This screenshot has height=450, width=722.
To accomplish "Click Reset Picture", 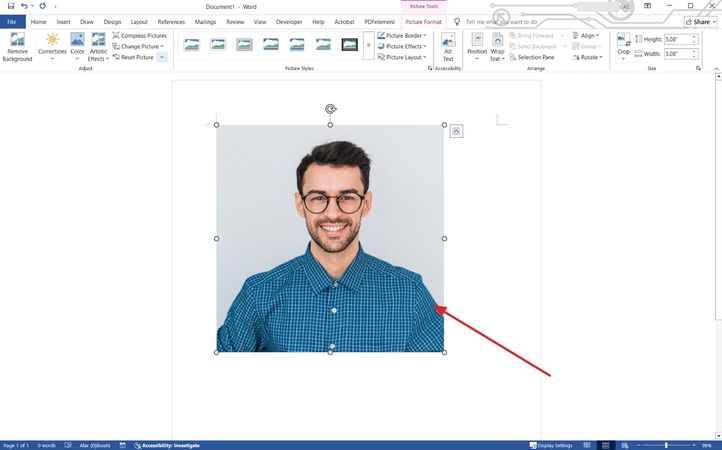I will pos(133,57).
